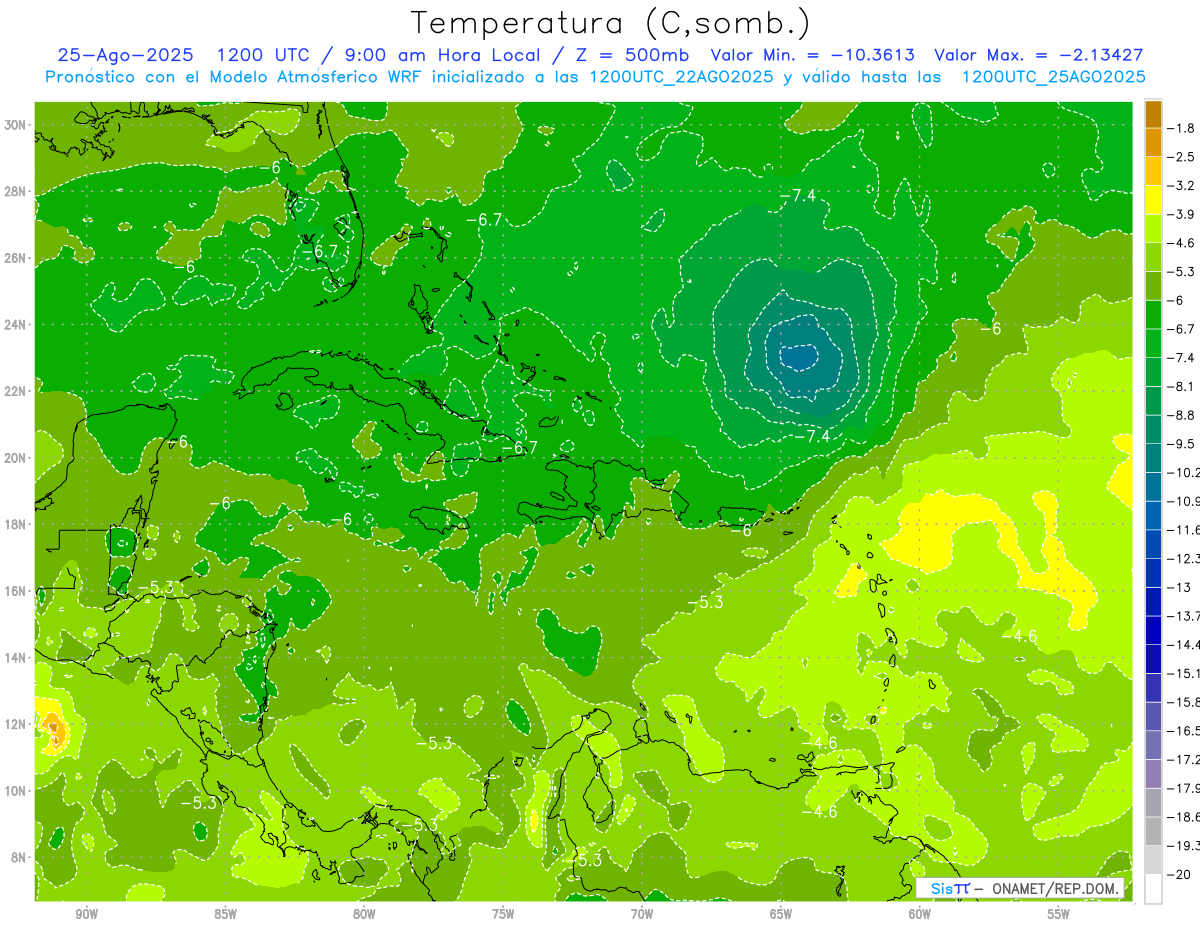Select the teal swatch between -8.8 and -9.5
This screenshot has width=1200, height=927.
pos(1153,429)
